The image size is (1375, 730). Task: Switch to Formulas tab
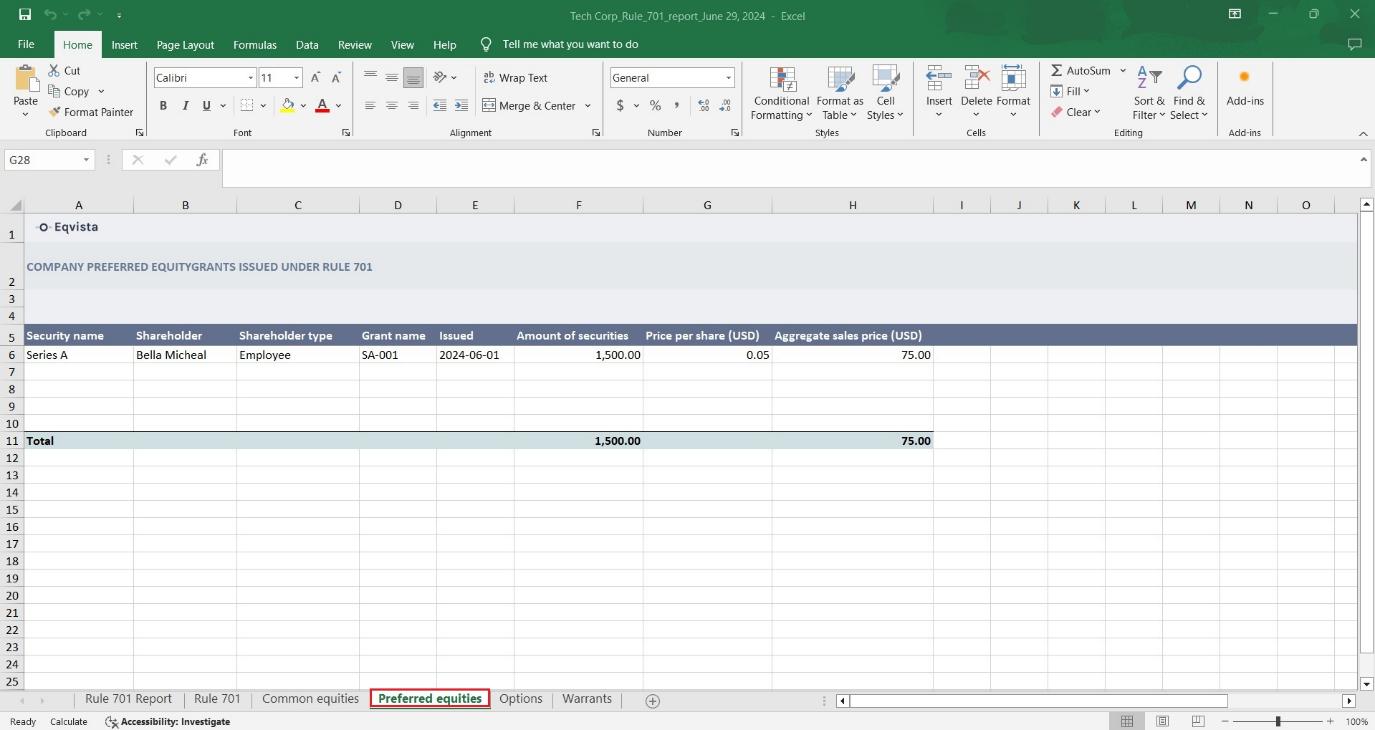coord(255,44)
